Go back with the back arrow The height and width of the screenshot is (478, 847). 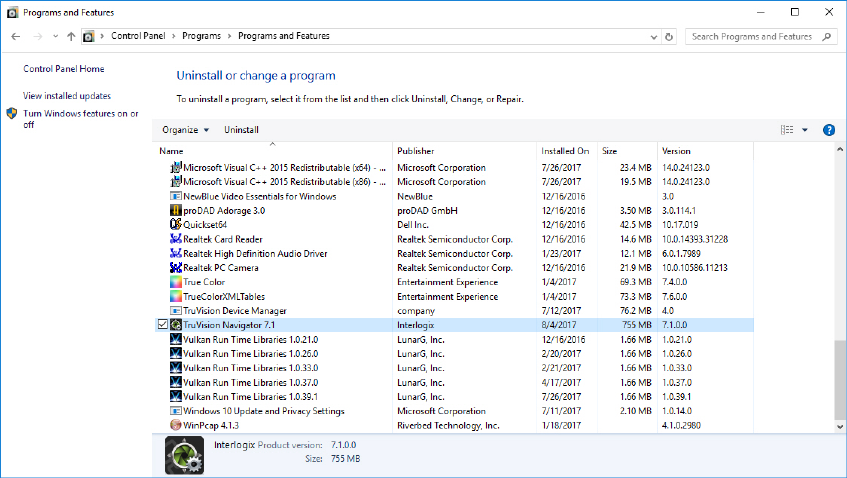point(16,36)
